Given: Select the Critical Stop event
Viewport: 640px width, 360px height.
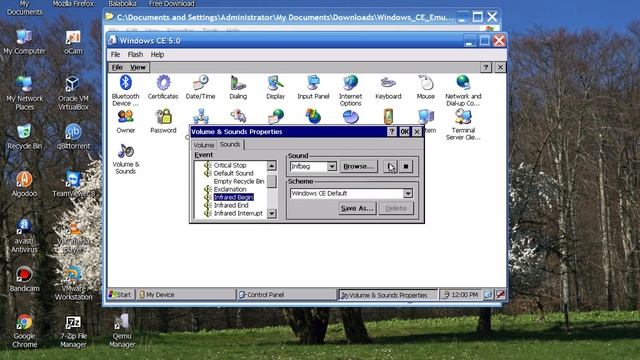Looking at the screenshot, I should click(230, 165).
